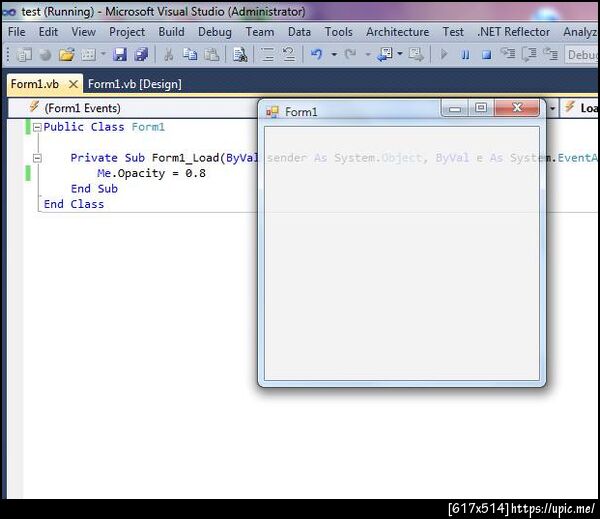Open the Add New Item dropdown arrow
Image resolution: width=600 pixels, height=519 pixels.
103,54
